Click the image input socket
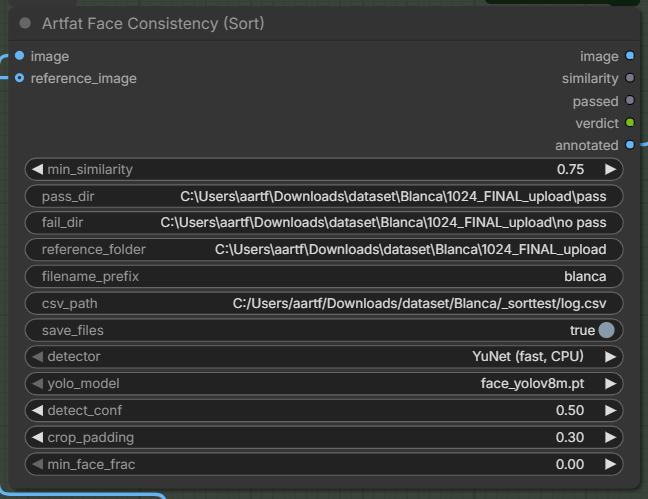Viewport: 648px width, 499px height. (19, 56)
